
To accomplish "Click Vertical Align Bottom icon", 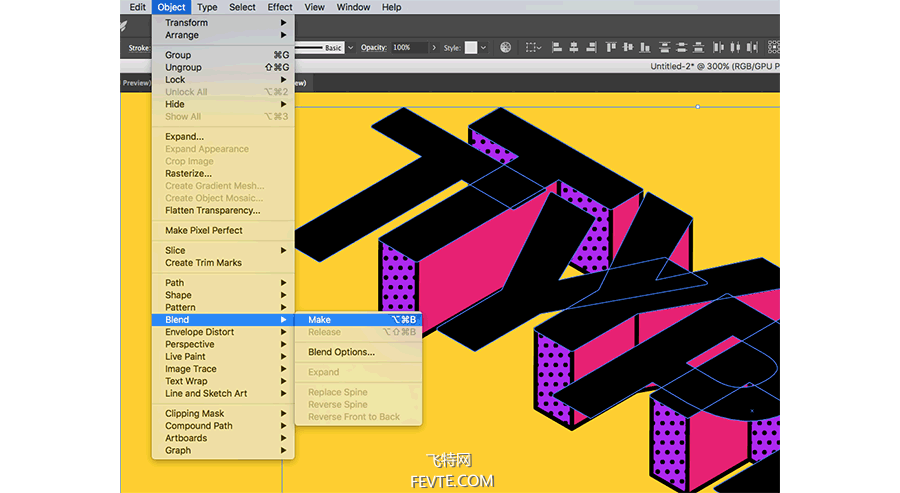I will (645, 48).
